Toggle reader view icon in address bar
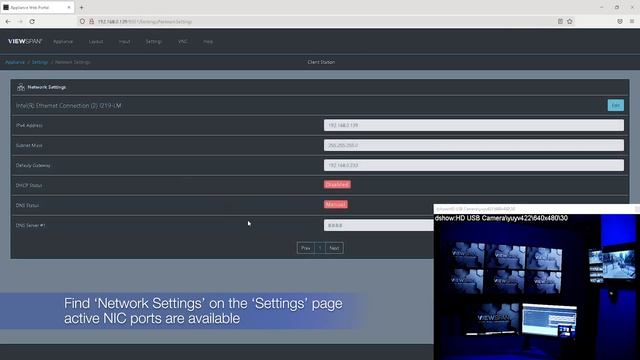This screenshot has width=640, height=360. pos(560,21)
